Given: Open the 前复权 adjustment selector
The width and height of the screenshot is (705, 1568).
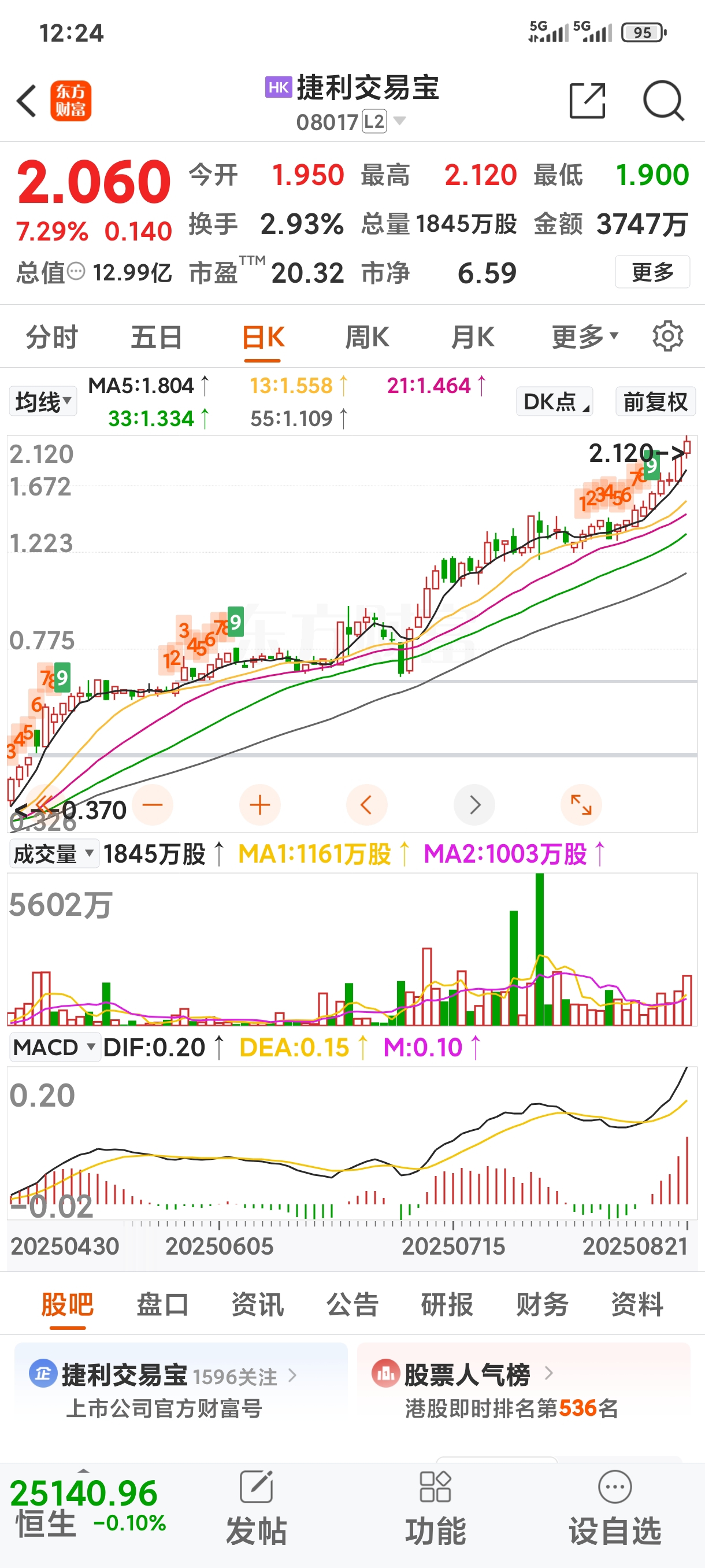Looking at the screenshot, I should pos(656,402).
